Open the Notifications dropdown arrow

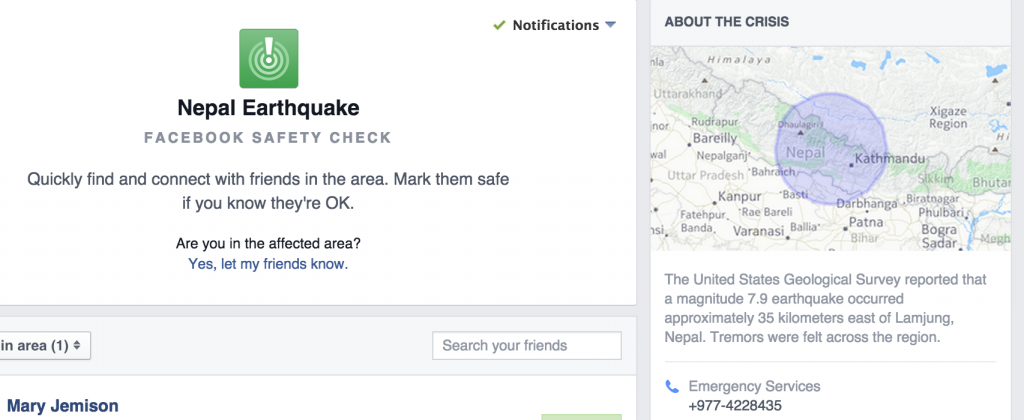pyautogui.click(x=610, y=25)
